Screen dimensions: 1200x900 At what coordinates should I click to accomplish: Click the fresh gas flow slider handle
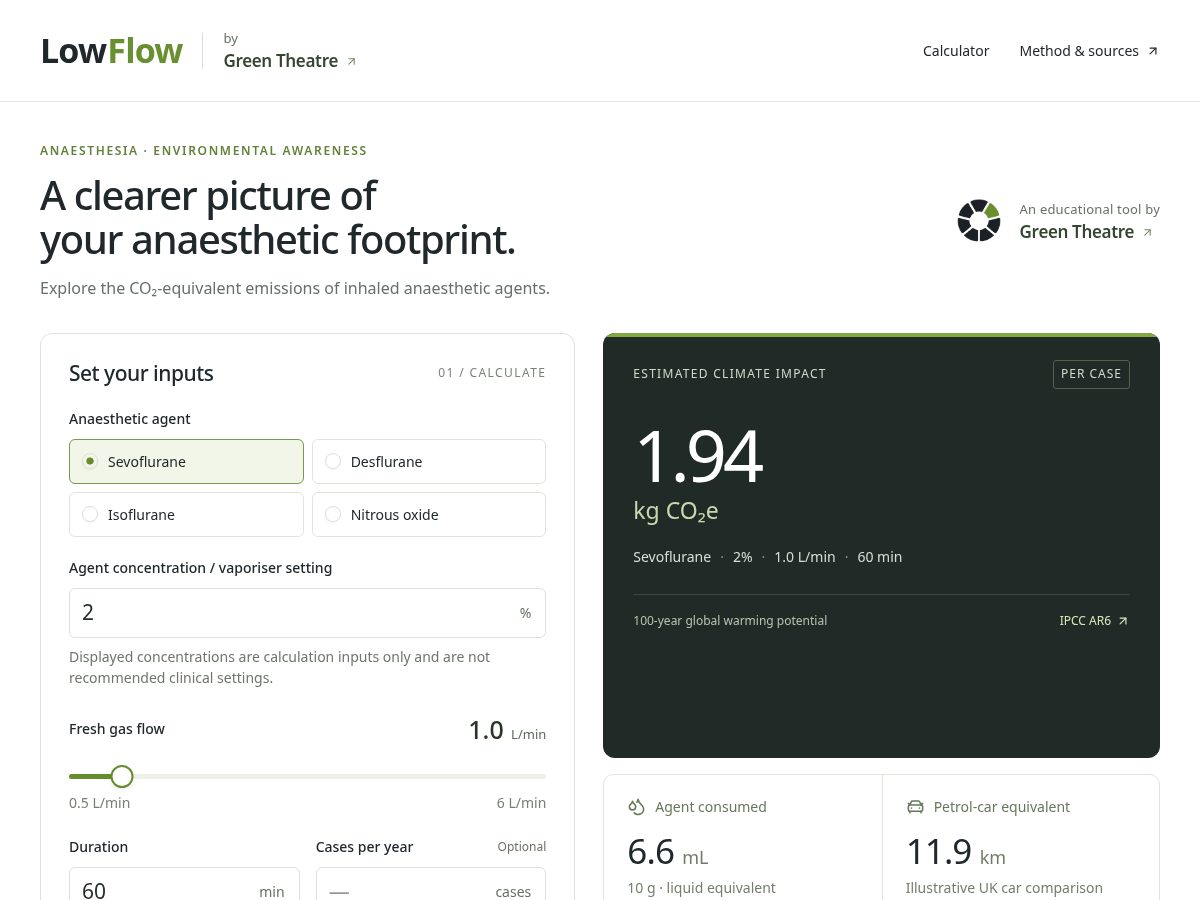(122, 776)
